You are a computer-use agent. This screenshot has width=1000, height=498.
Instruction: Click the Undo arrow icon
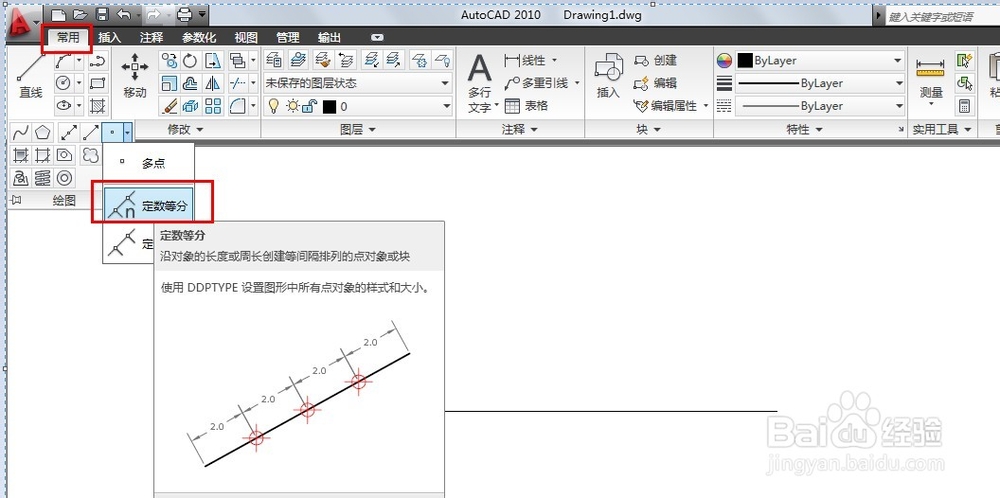click(124, 14)
